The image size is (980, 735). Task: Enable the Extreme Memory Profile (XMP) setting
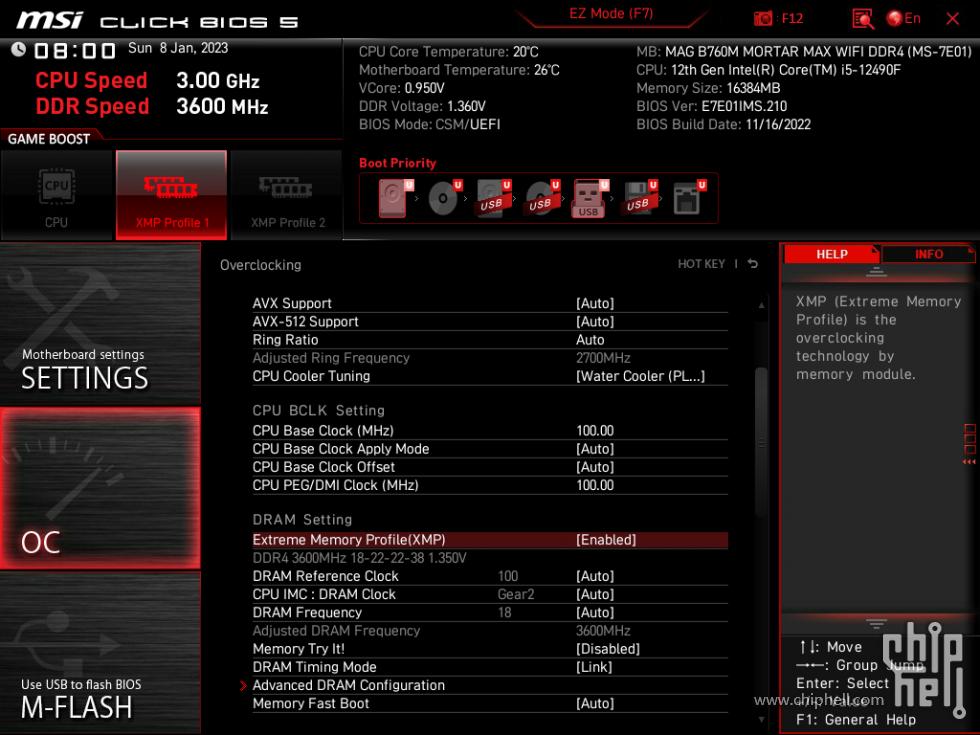(x=490, y=539)
